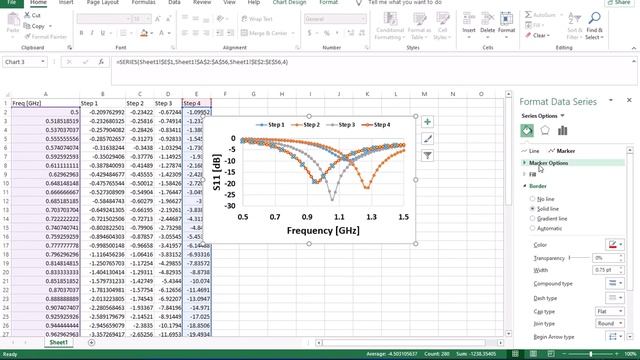
Task: Open the Home ribbon tab
Action: coord(38,2)
